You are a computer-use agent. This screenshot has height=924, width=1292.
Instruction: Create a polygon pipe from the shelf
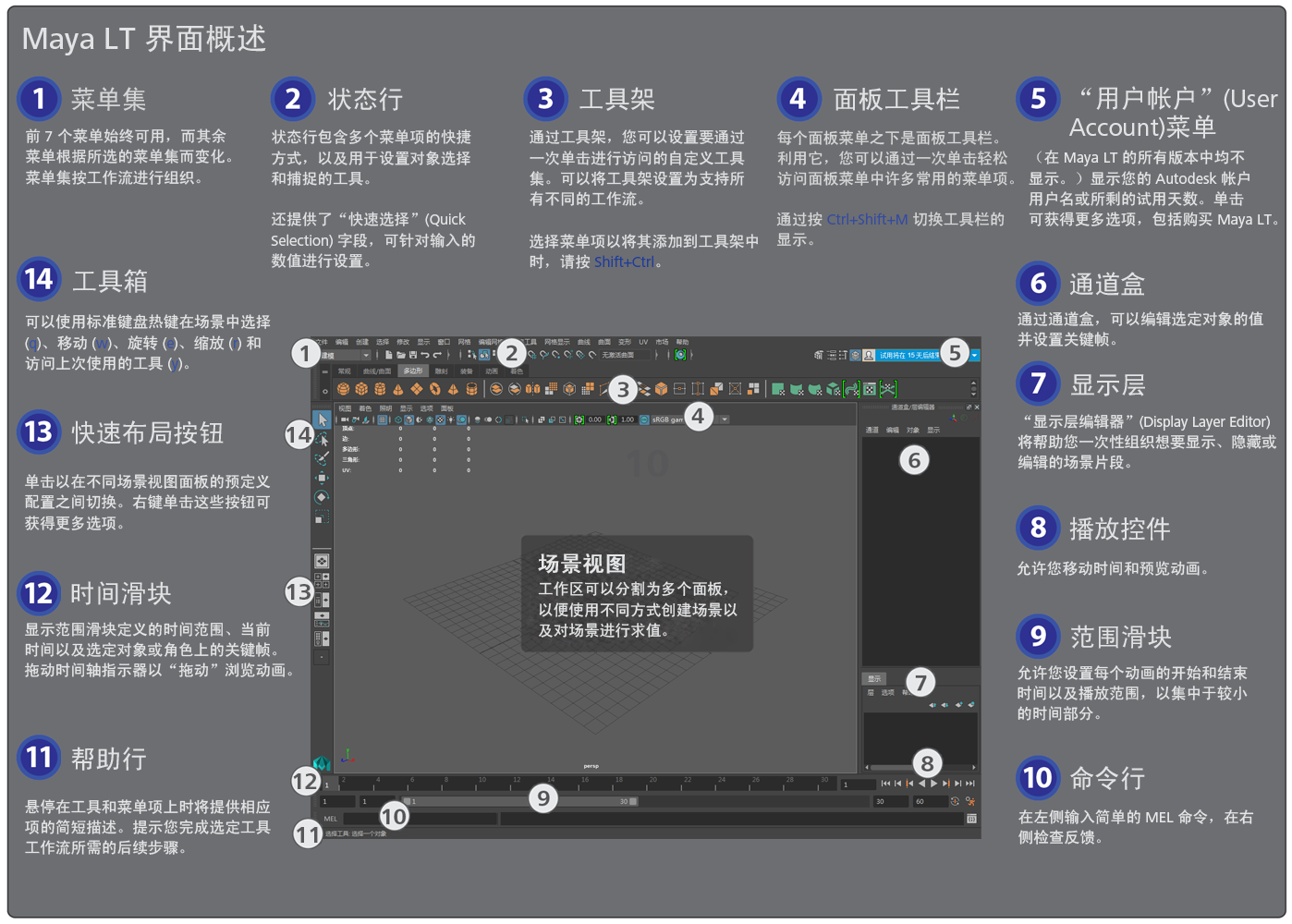[x=471, y=389]
